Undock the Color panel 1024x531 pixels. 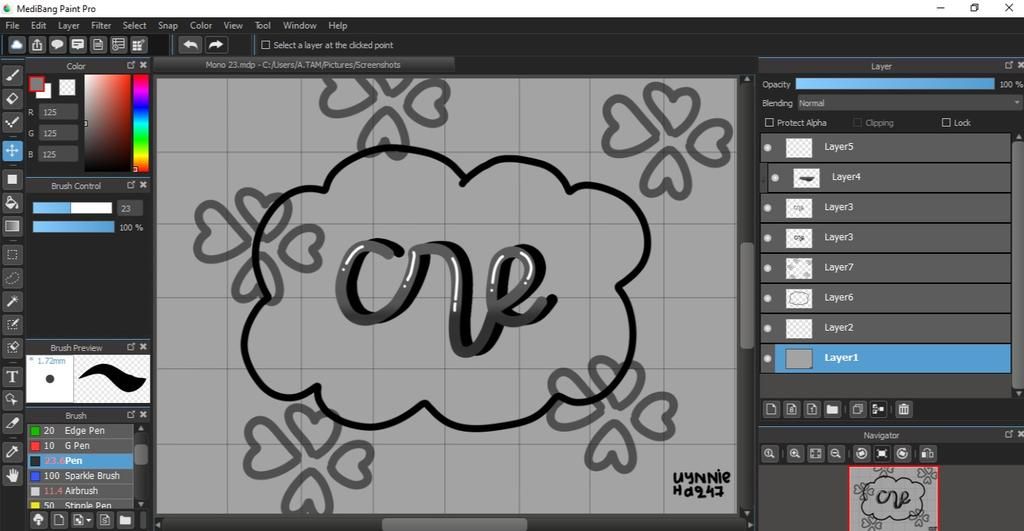(x=131, y=65)
